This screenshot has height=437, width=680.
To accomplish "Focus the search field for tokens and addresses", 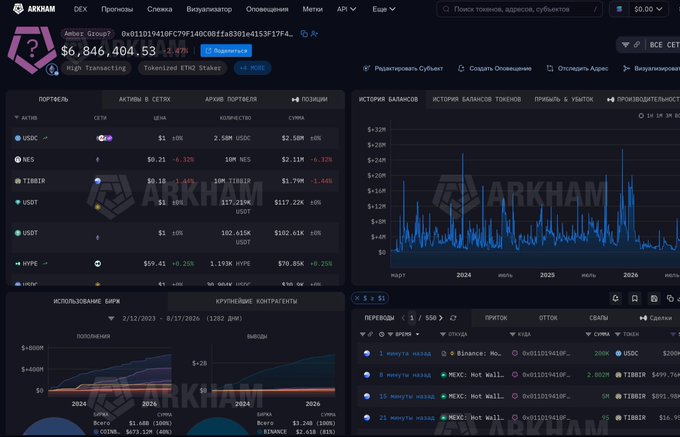I will pyautogui.click(x=520, y=9).
